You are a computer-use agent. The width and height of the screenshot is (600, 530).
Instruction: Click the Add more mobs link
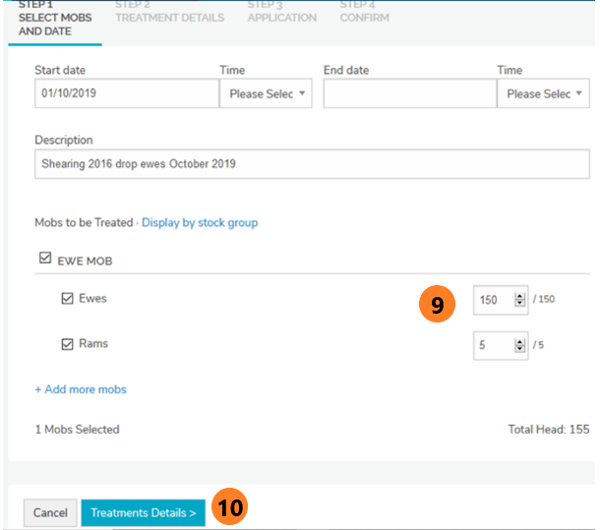[81, 389]
